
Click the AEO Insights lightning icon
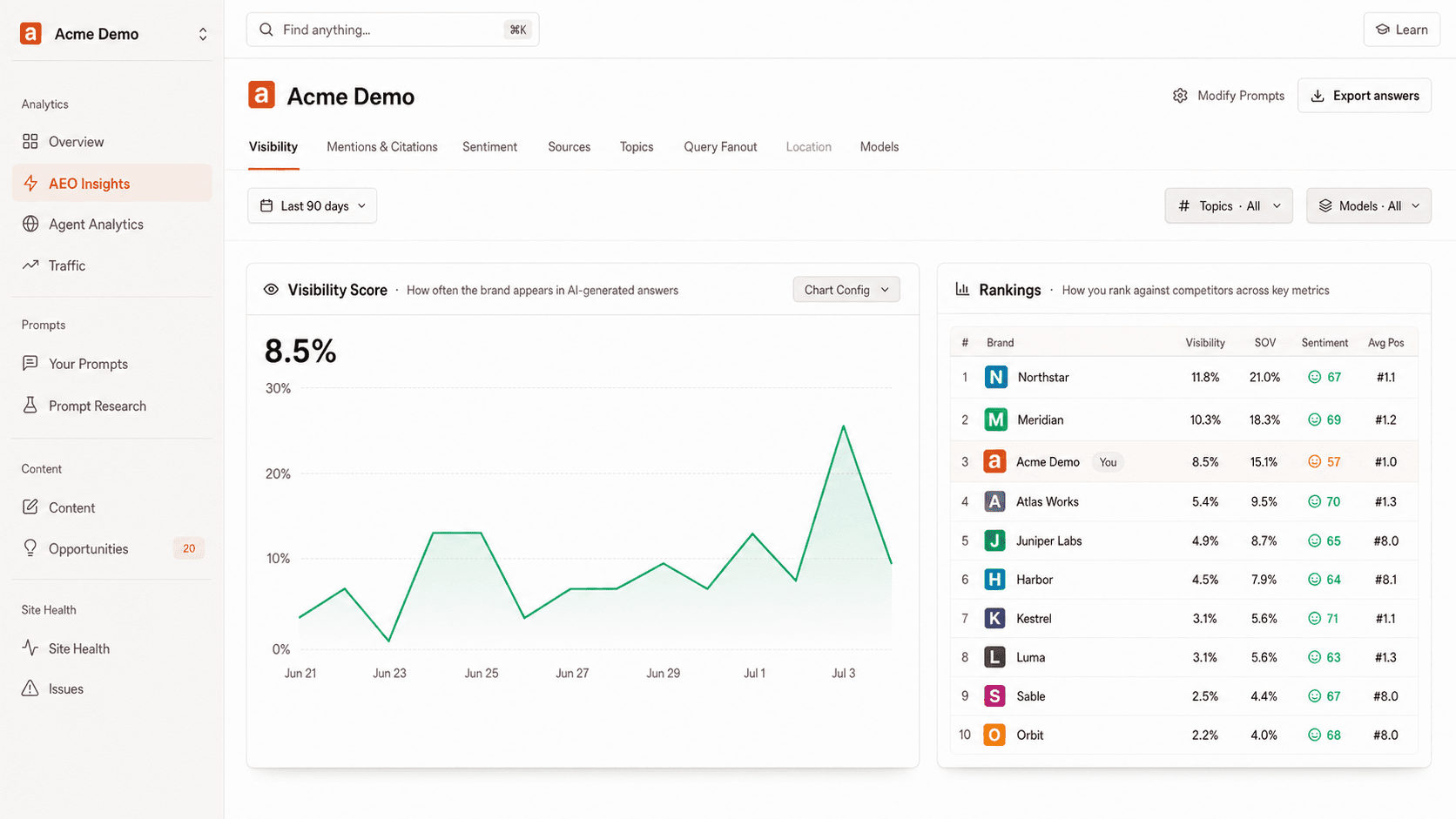(30, 183)
